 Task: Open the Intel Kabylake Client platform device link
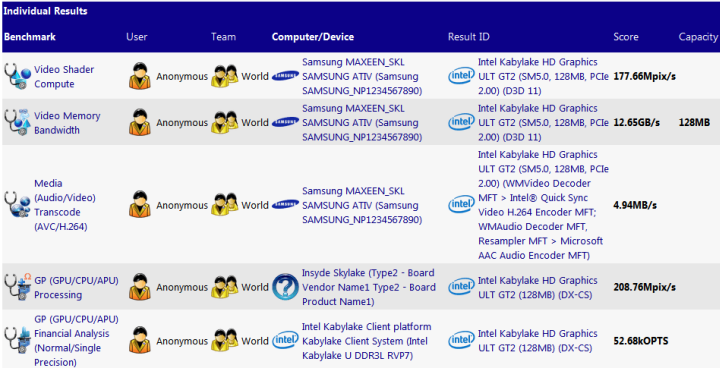tap(366, 341)
